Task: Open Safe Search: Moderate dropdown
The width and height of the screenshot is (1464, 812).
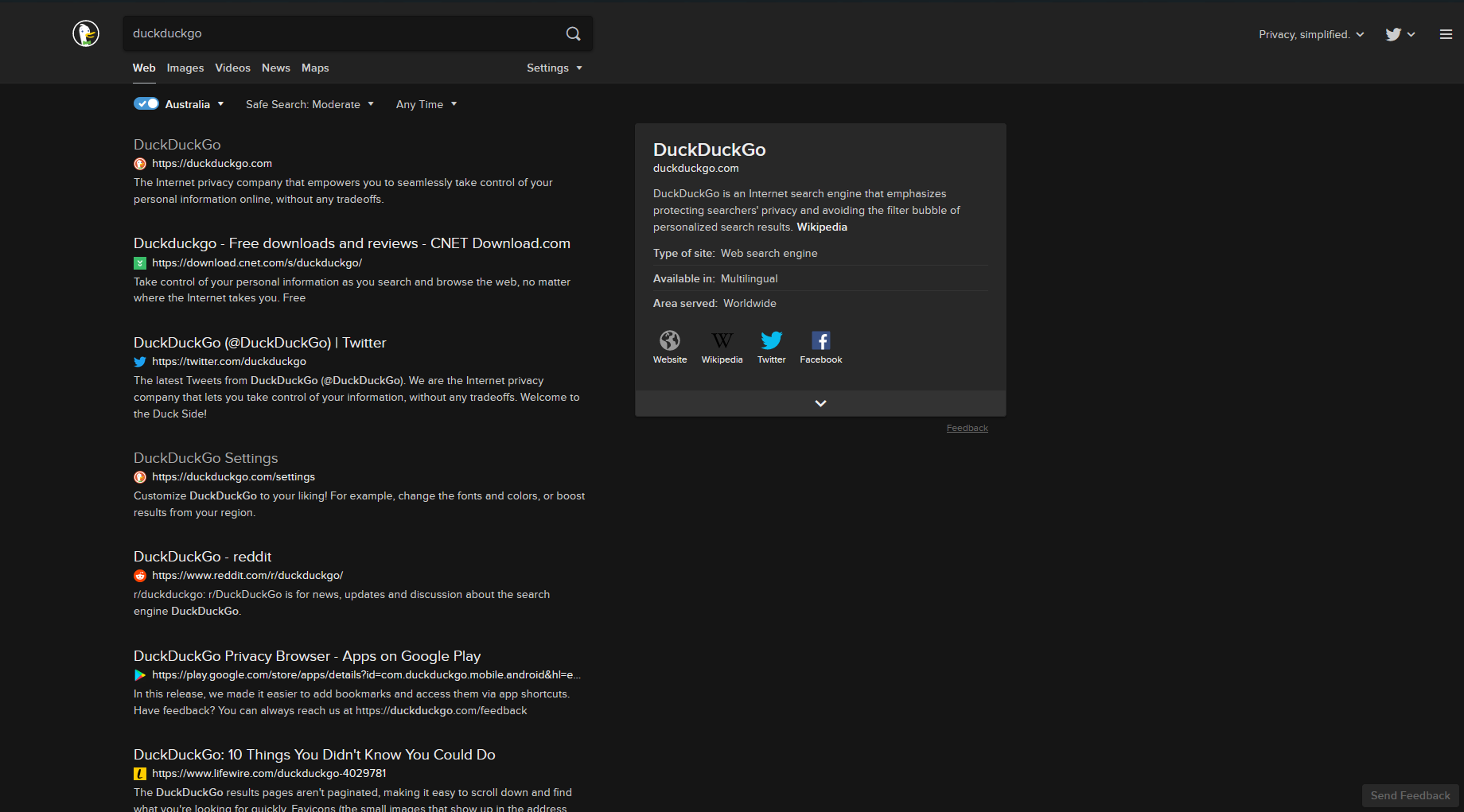Action: [310, 104]
